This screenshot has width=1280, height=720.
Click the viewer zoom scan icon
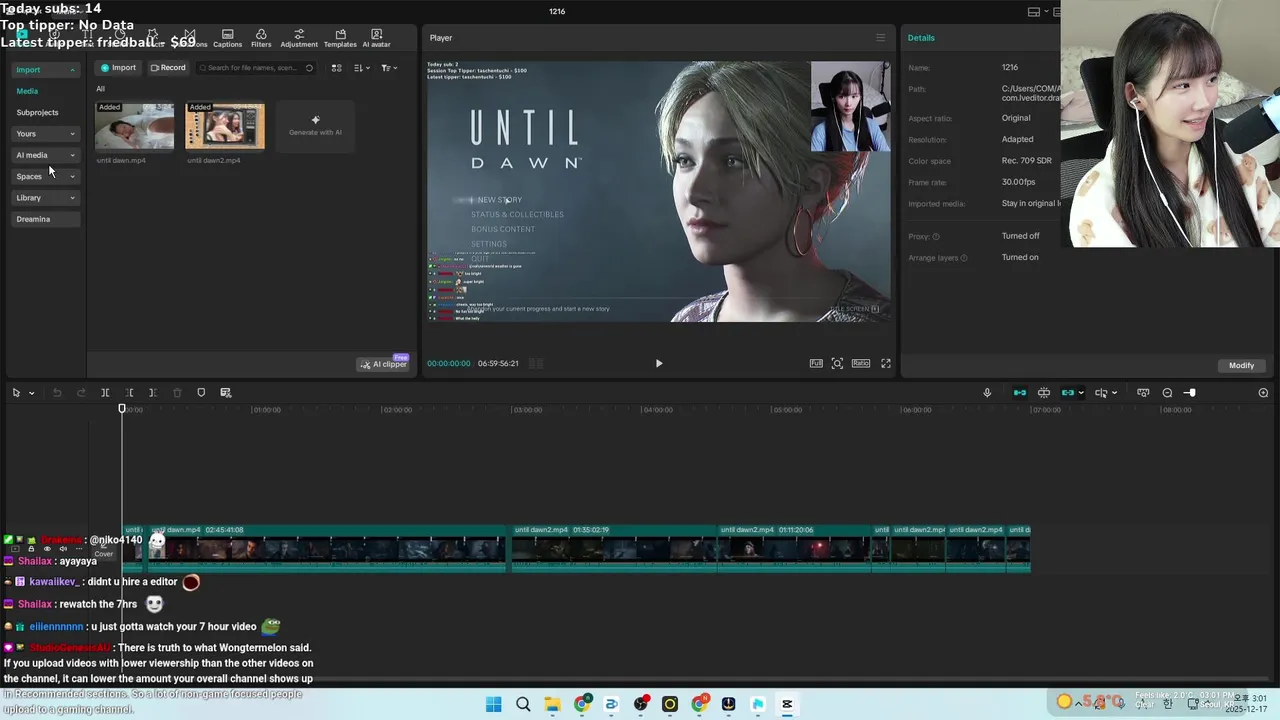(837, 363)
